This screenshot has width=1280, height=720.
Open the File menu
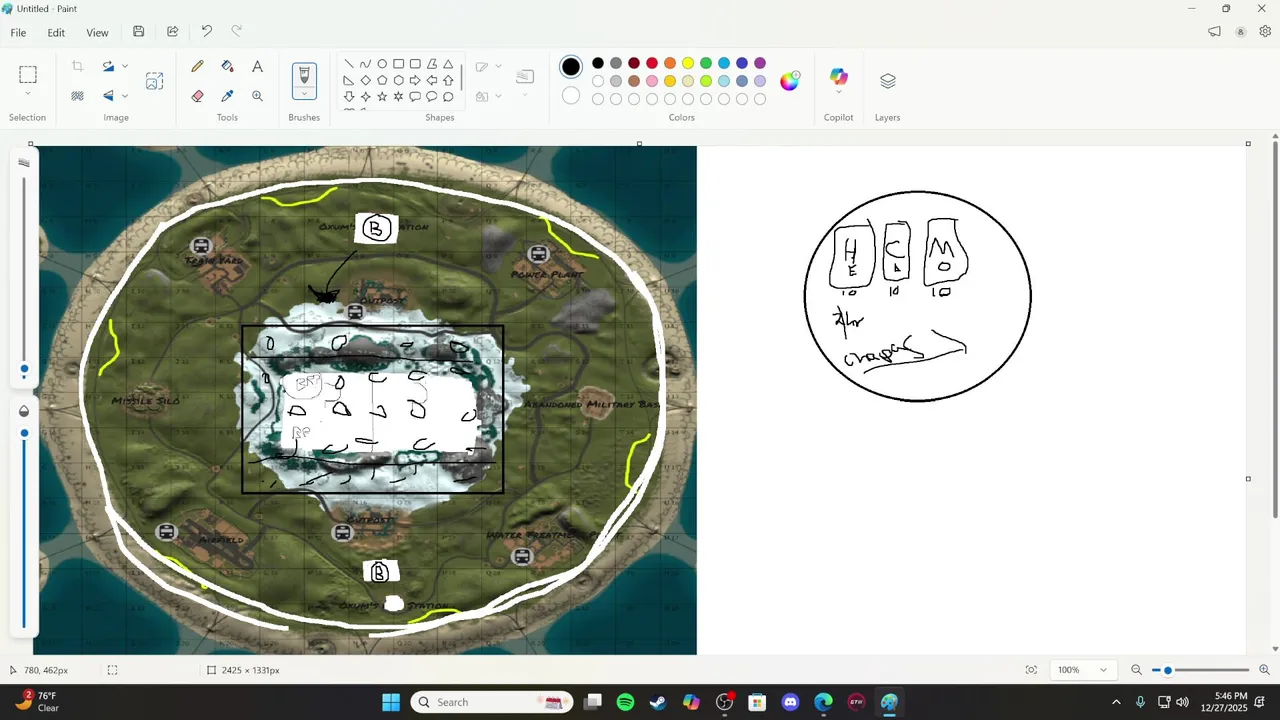18,32
